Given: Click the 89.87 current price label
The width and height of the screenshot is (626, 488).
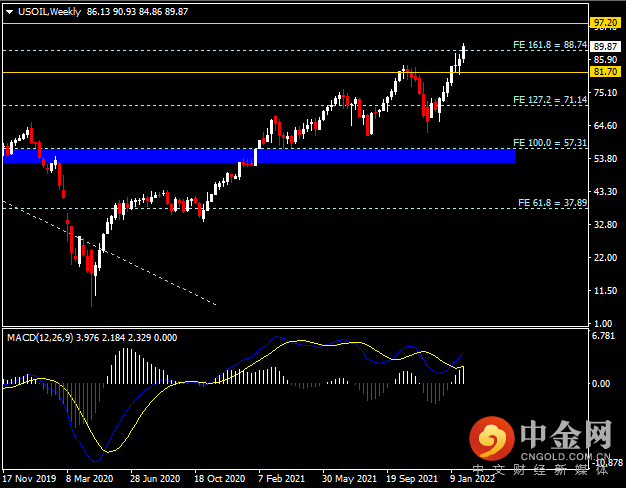Looking at the screenshot, I should point(605,47).
